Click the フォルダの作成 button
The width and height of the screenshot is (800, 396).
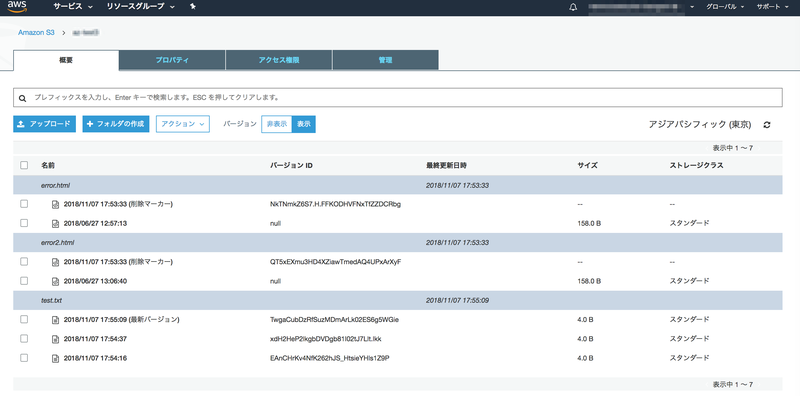pos(116,124)
